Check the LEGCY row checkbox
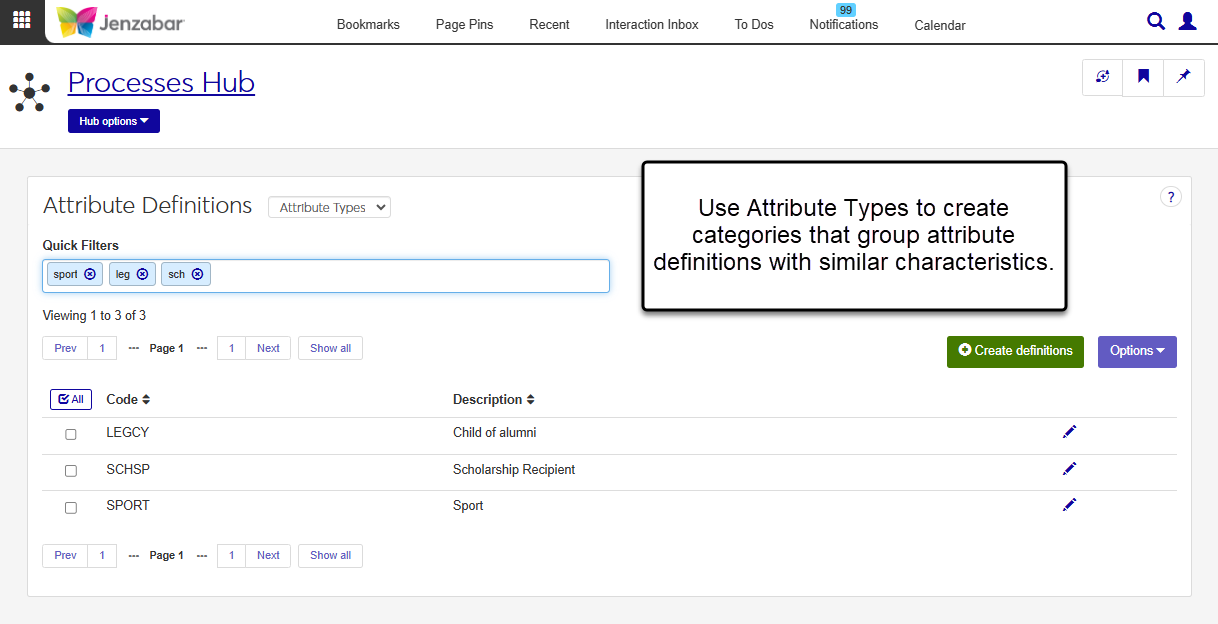This screenshot has height=624, width=1218. click(x=71, y=434)
